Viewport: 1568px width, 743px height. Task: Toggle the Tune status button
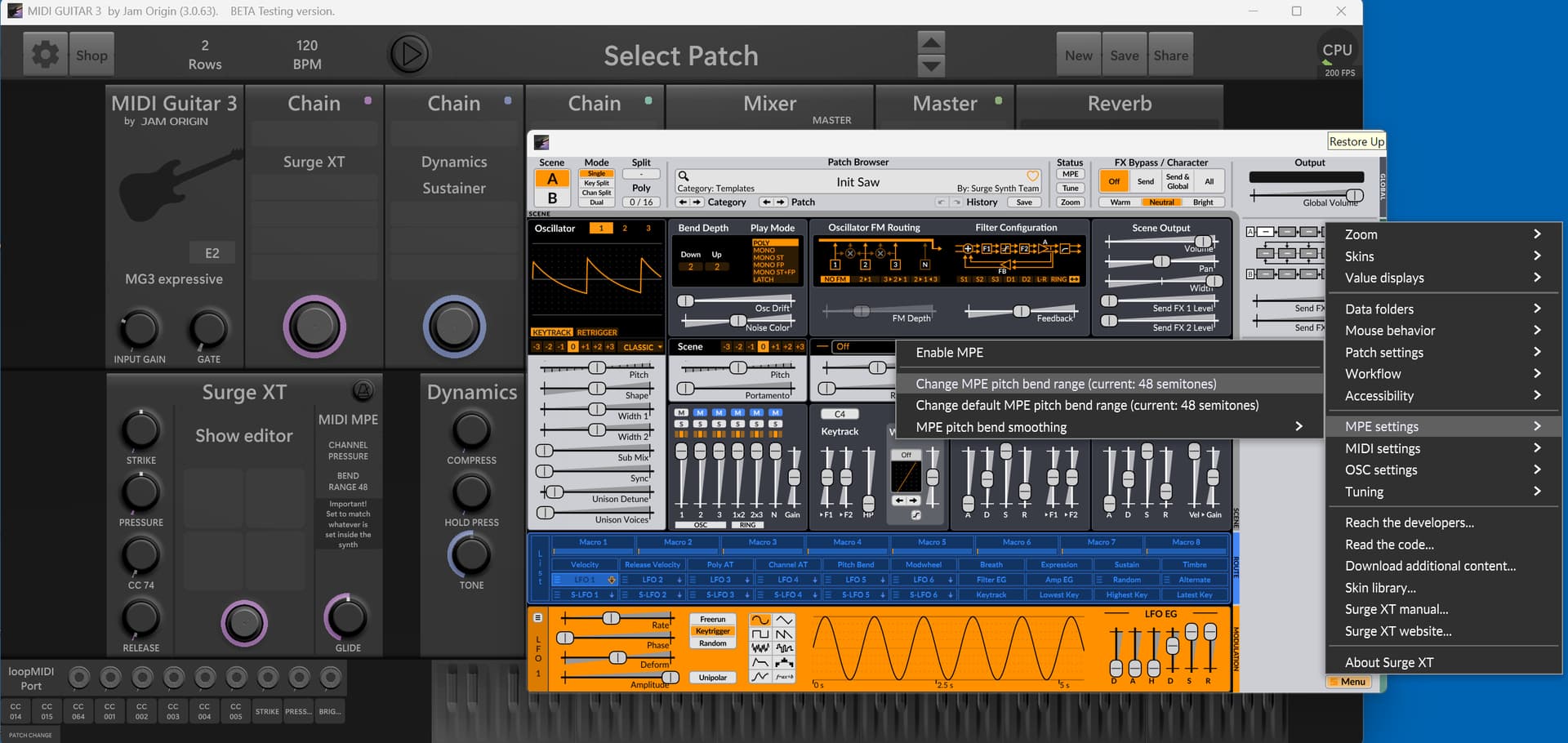click(x=1070, y=188)
